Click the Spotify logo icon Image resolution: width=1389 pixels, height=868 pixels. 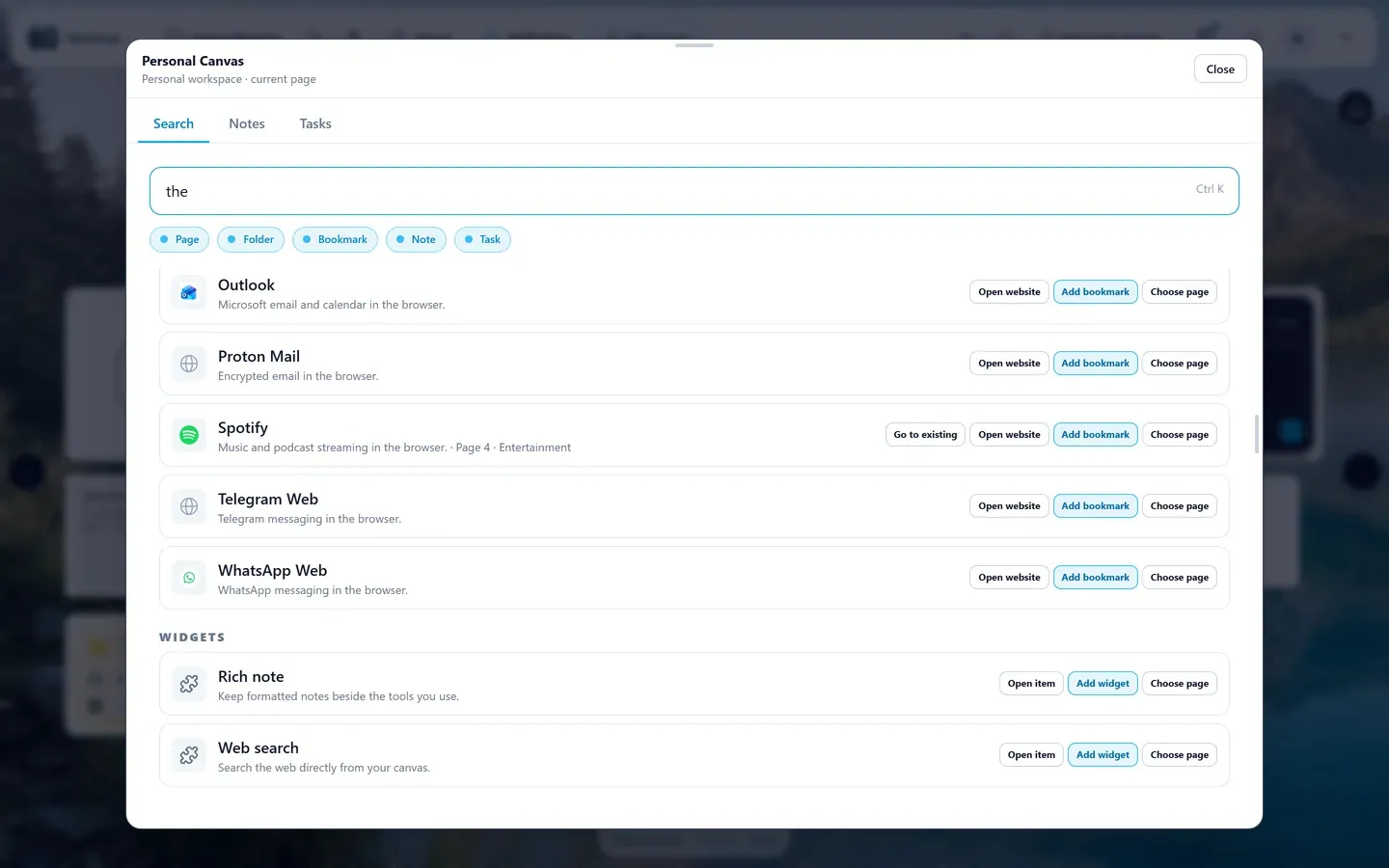[x=189, y=435]
